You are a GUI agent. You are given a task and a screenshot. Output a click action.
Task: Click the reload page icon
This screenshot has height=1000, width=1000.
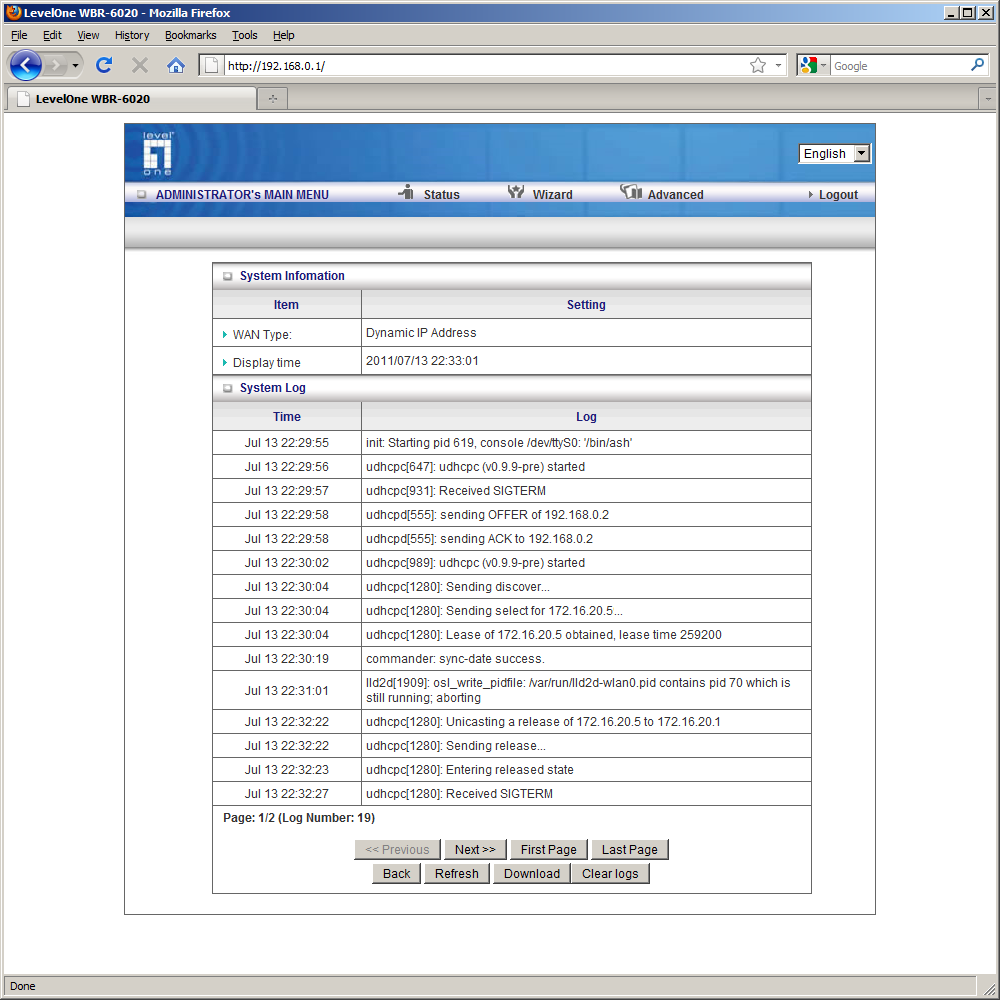coord(104,65)
